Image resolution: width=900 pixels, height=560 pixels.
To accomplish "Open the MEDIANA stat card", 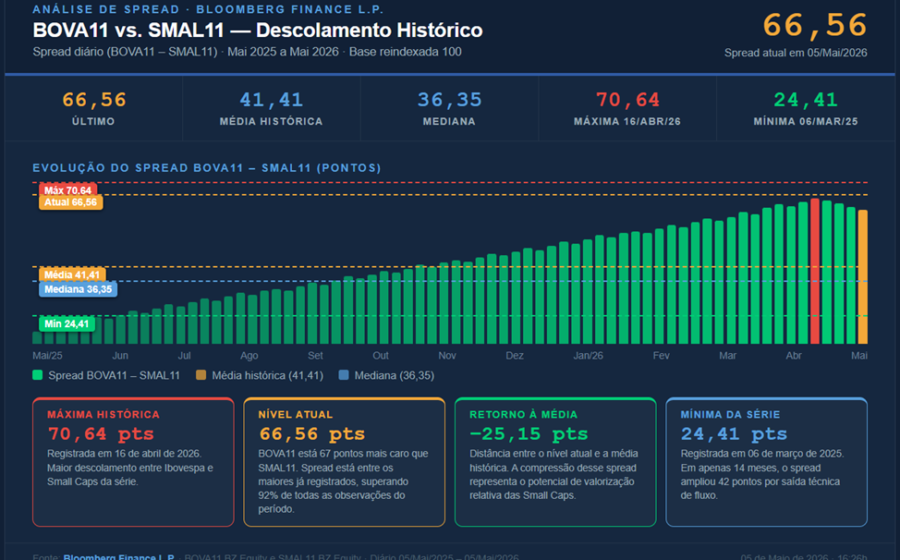I will click(x=449, y=108).
